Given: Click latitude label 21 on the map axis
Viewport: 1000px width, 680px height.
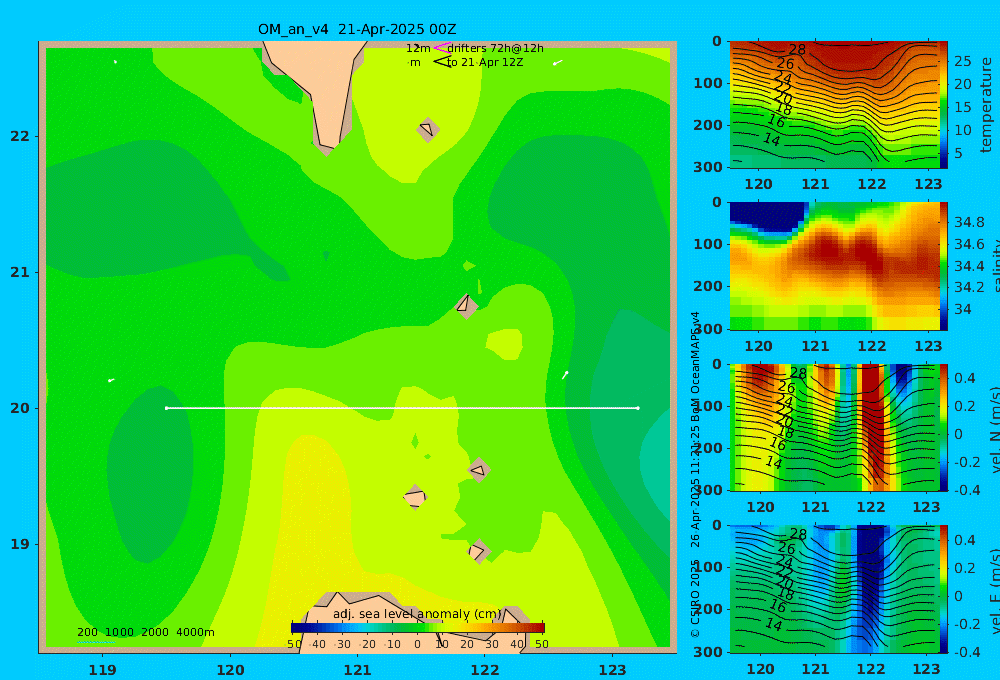Looking at the screenshot, I should [x=20, y=272].
